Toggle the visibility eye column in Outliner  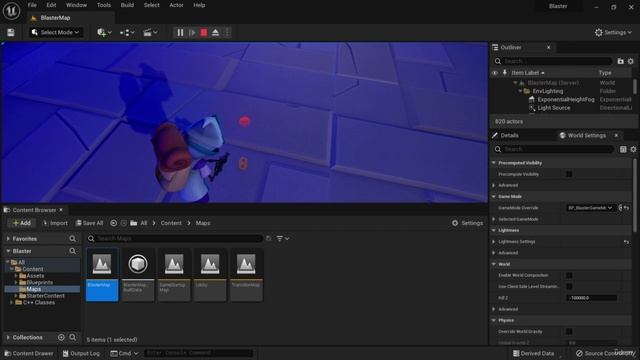[495, 73]
